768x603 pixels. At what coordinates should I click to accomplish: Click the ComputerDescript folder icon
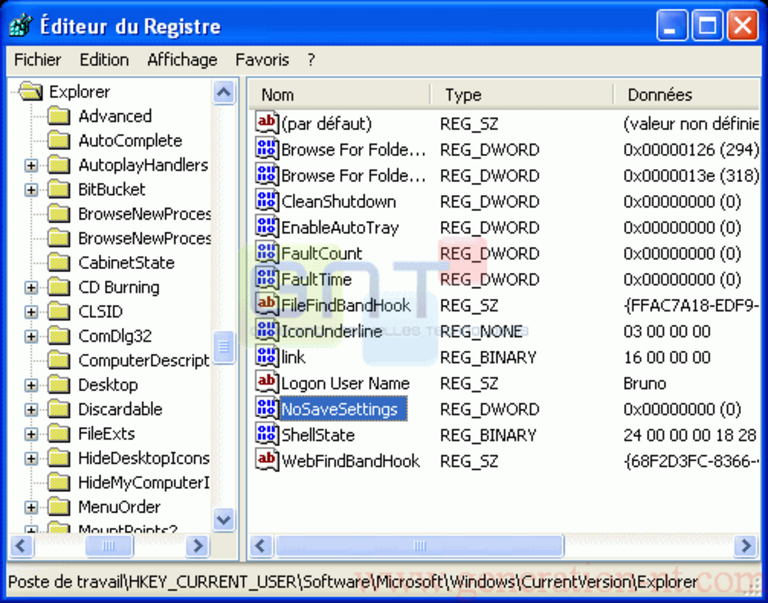point(59,361)
